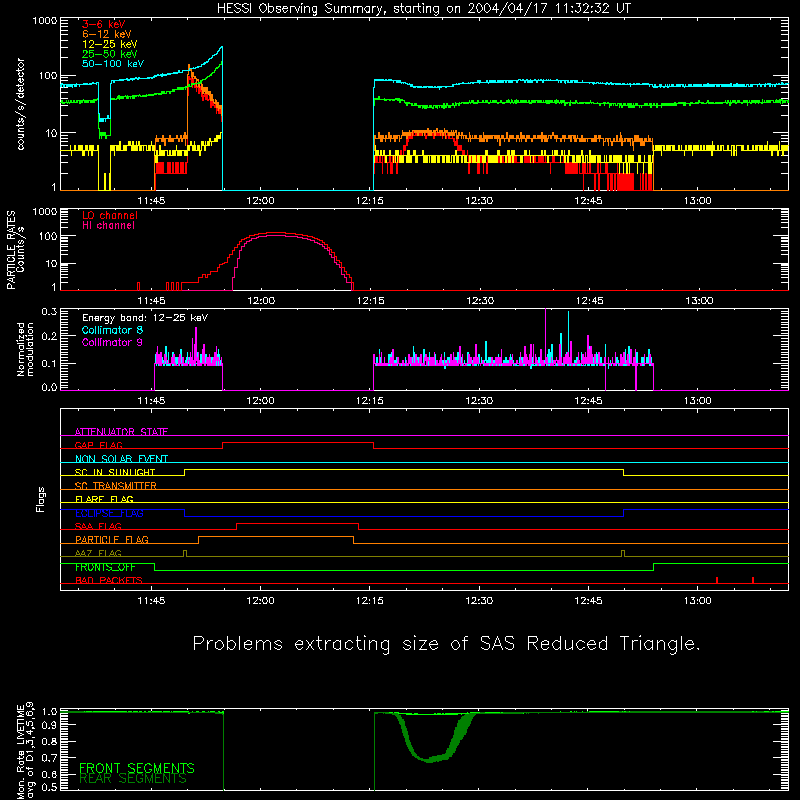Click the 'SC IN SUNLIGHT' flag label

115,472
